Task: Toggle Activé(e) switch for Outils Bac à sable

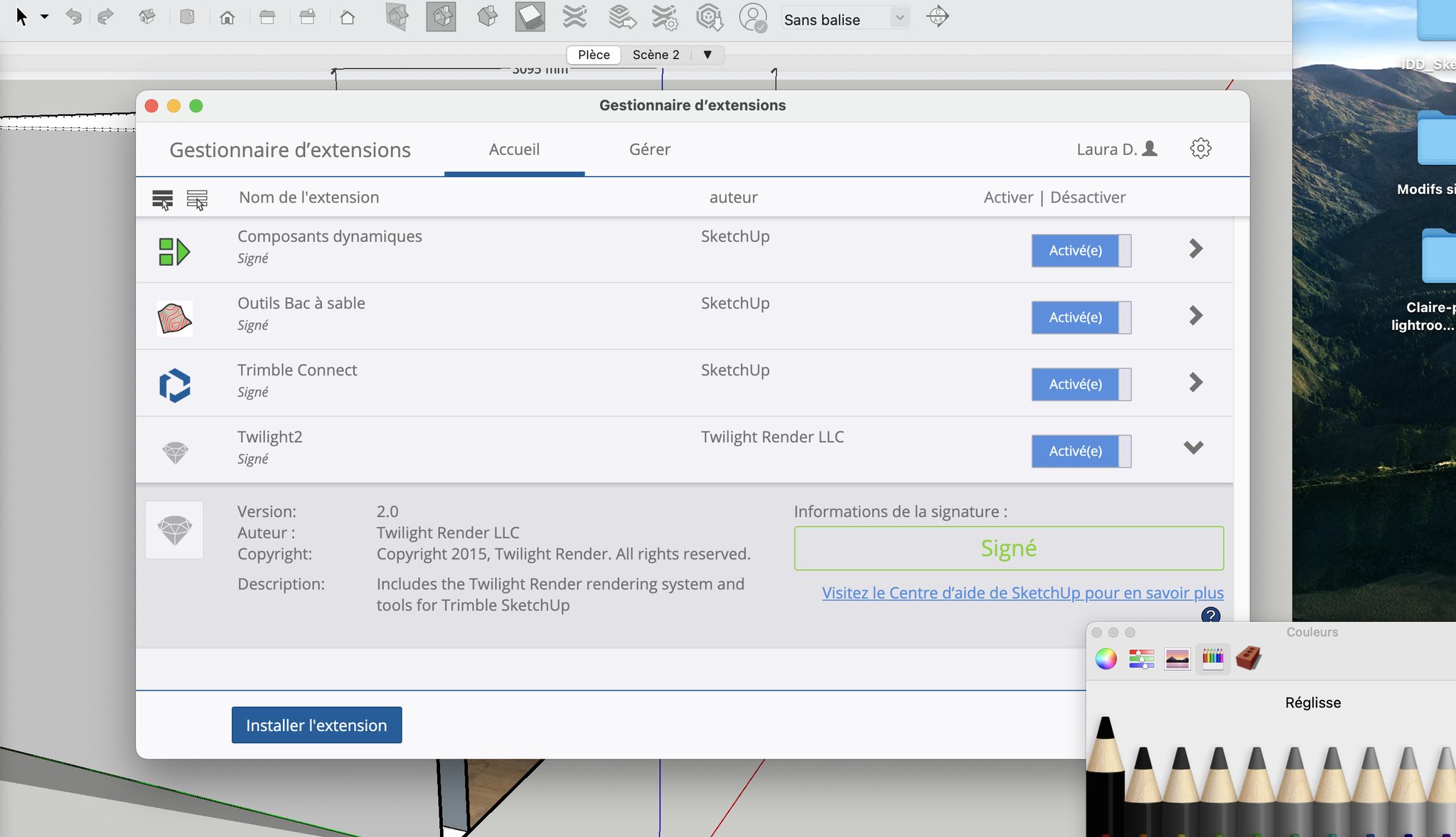Action: [x=1081, y=317]
